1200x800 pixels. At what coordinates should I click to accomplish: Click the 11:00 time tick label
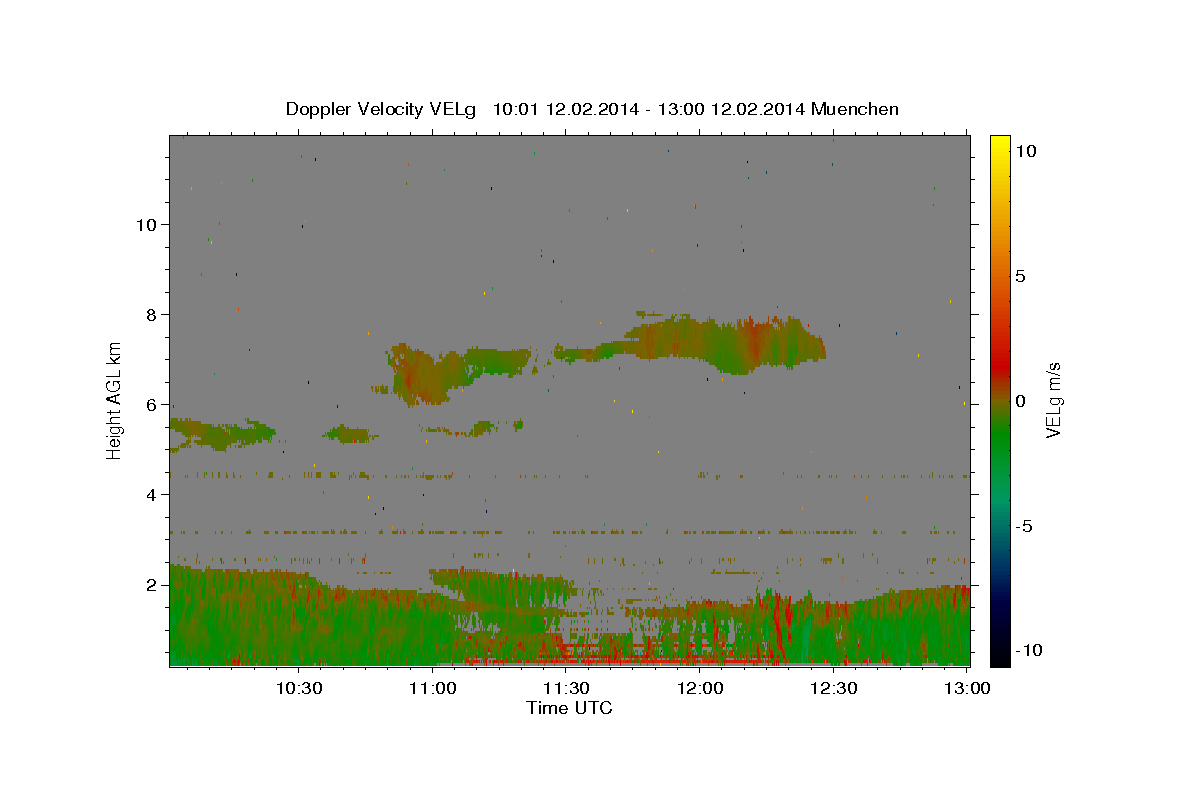433,688
